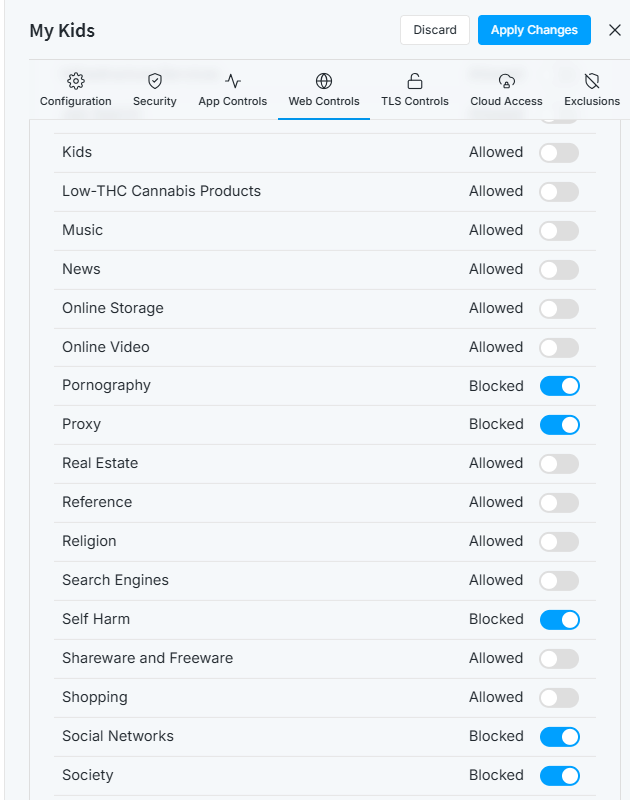630x800 pixels.
Task: Open the Cloud Access tab label
Action: [x=506, y=101]
